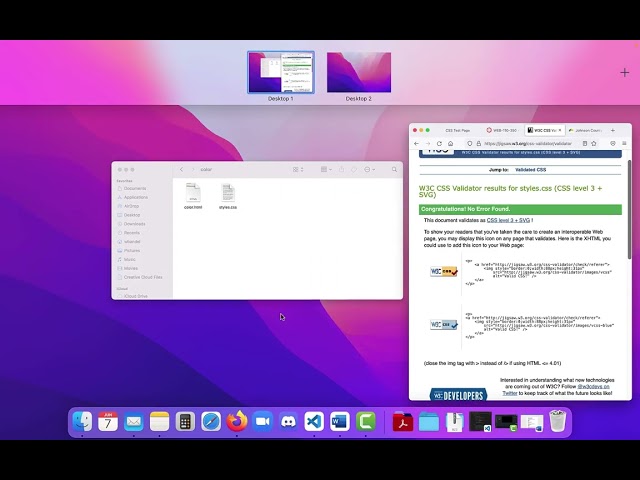Image resolution: width=640 pixels, height=480 pixels.
Task: Click the gold W3C CSS valid badge
Action: tap(444, 271)
